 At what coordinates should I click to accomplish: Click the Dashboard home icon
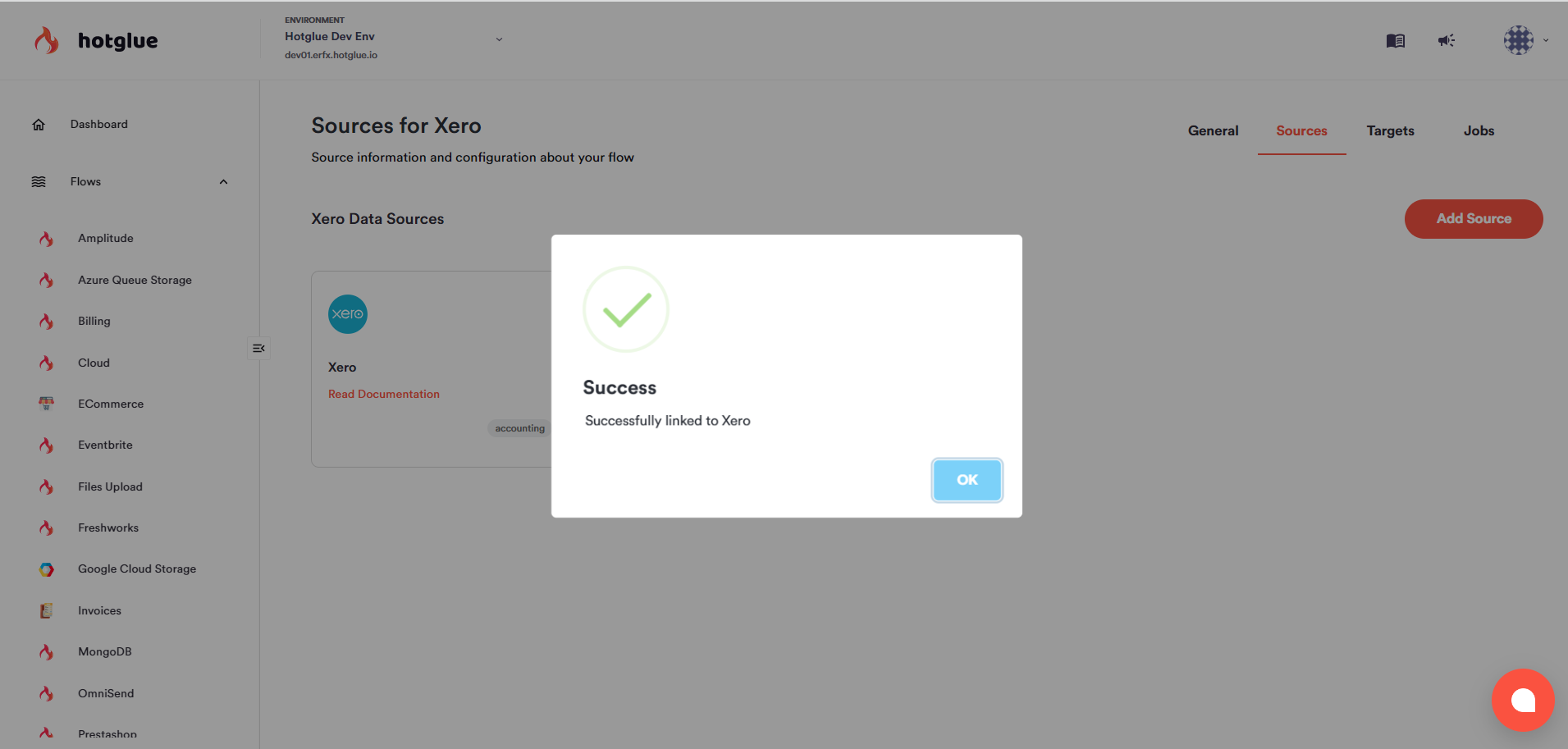pyautogui.click(x=39, y=125)
